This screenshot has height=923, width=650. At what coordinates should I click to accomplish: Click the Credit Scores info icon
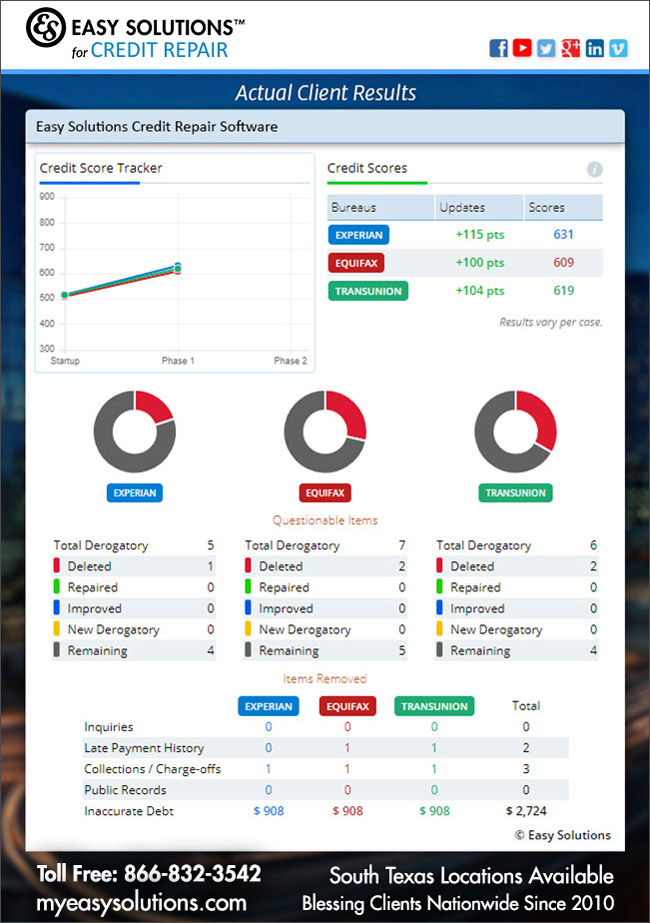tap(595, 170)
